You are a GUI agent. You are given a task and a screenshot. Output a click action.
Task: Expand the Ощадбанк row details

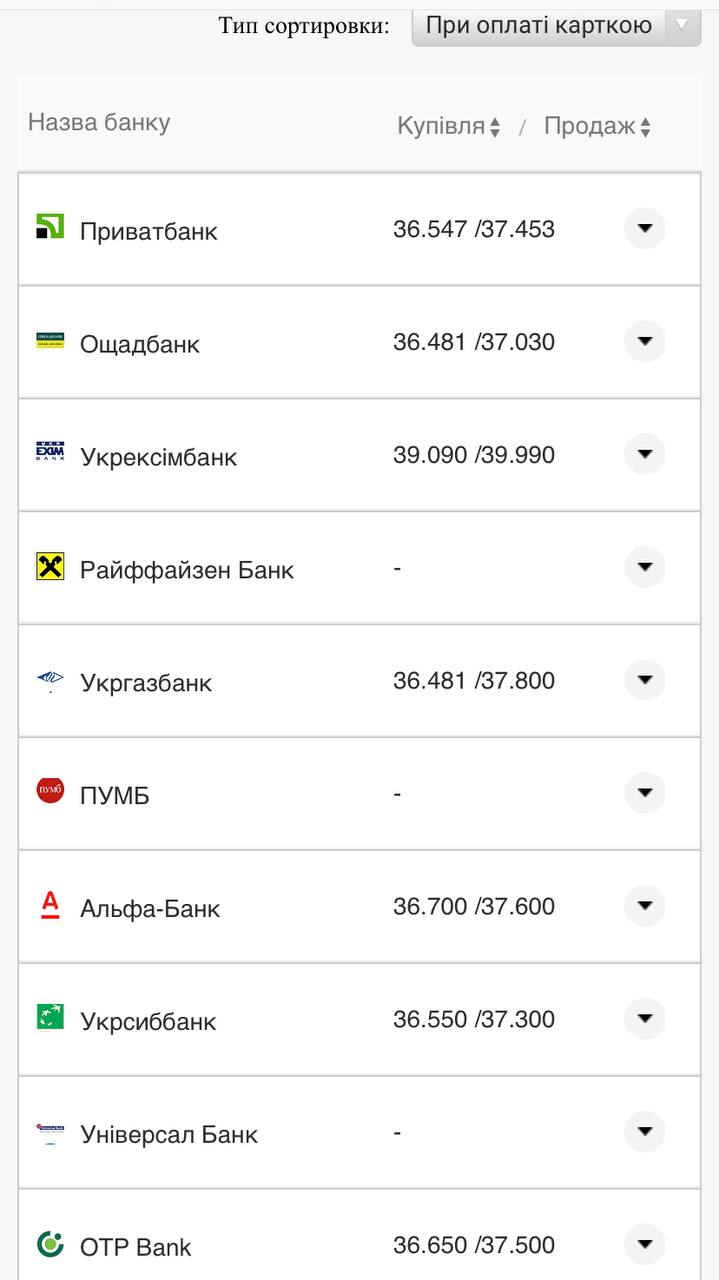pyautogui.click(x=645, y=342)
